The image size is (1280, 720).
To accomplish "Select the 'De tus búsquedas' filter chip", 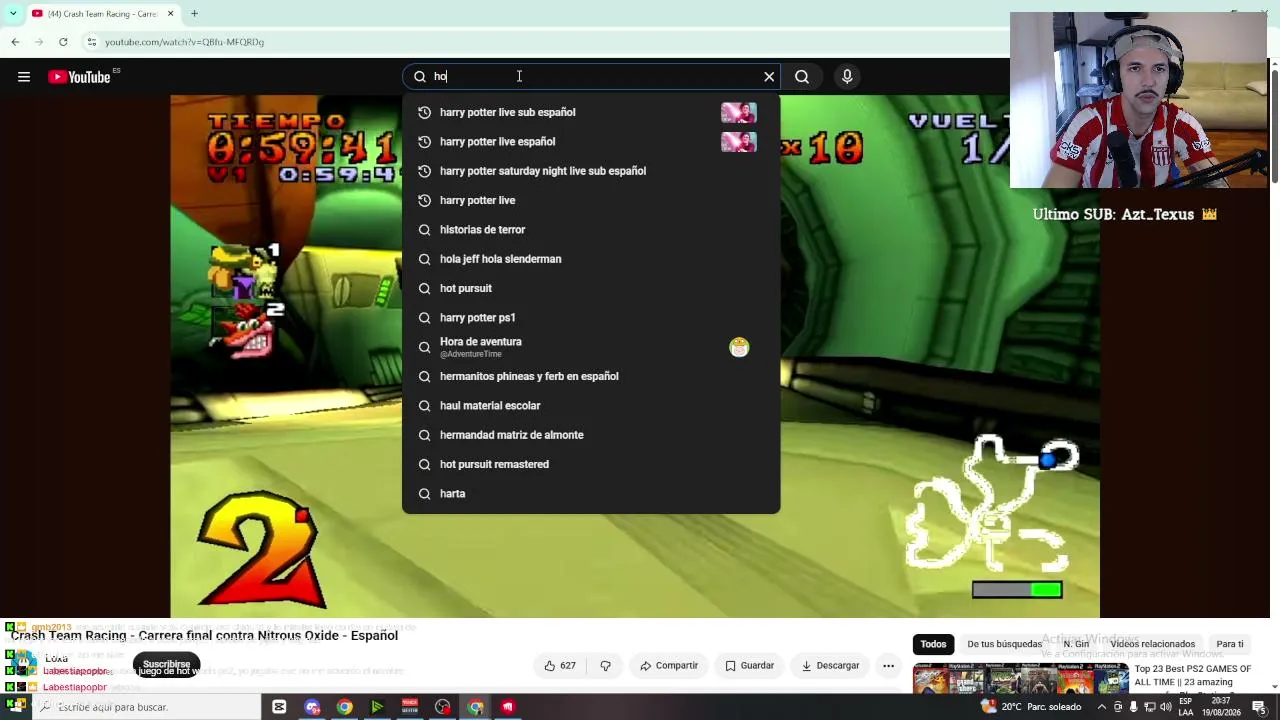I will [x=1004, y=644].
